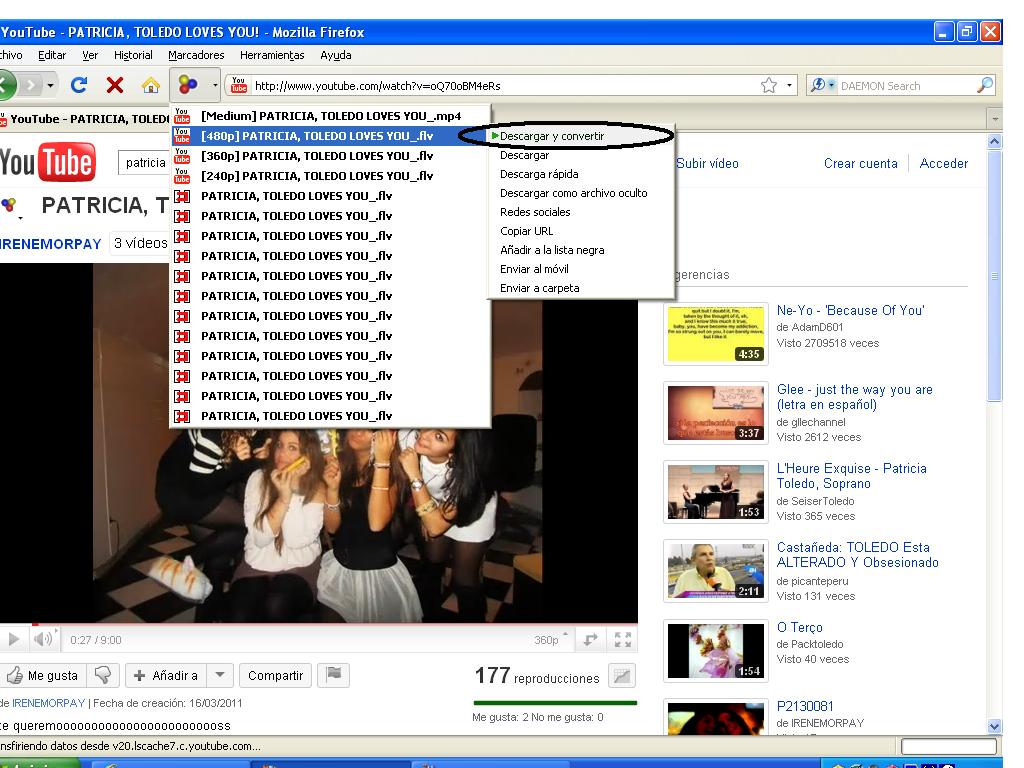Open Glee just the way you are link
Screen dimensions: 1024x768
point(854,396)
